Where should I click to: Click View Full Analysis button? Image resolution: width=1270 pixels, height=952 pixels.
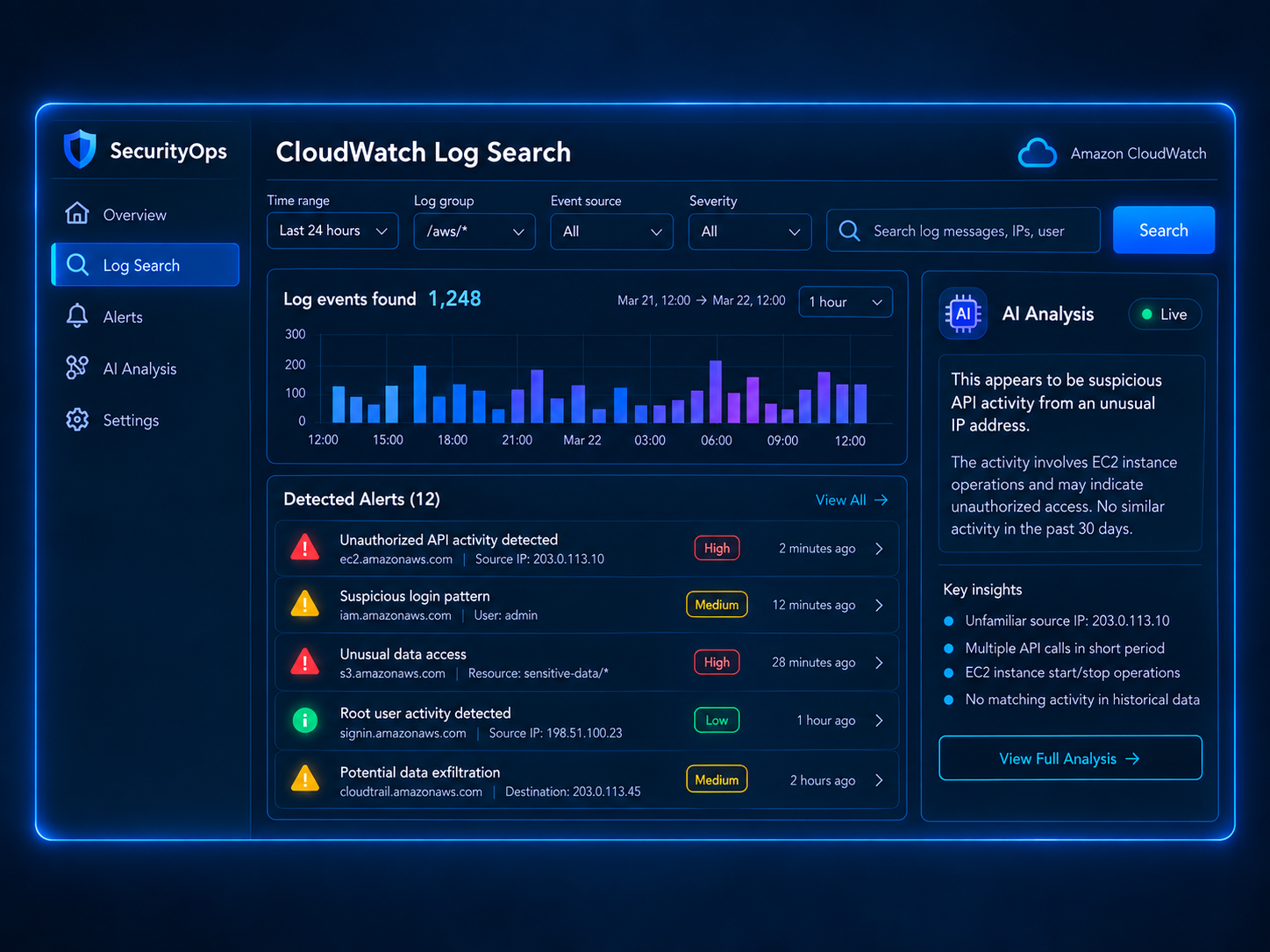coord(1070,757)
